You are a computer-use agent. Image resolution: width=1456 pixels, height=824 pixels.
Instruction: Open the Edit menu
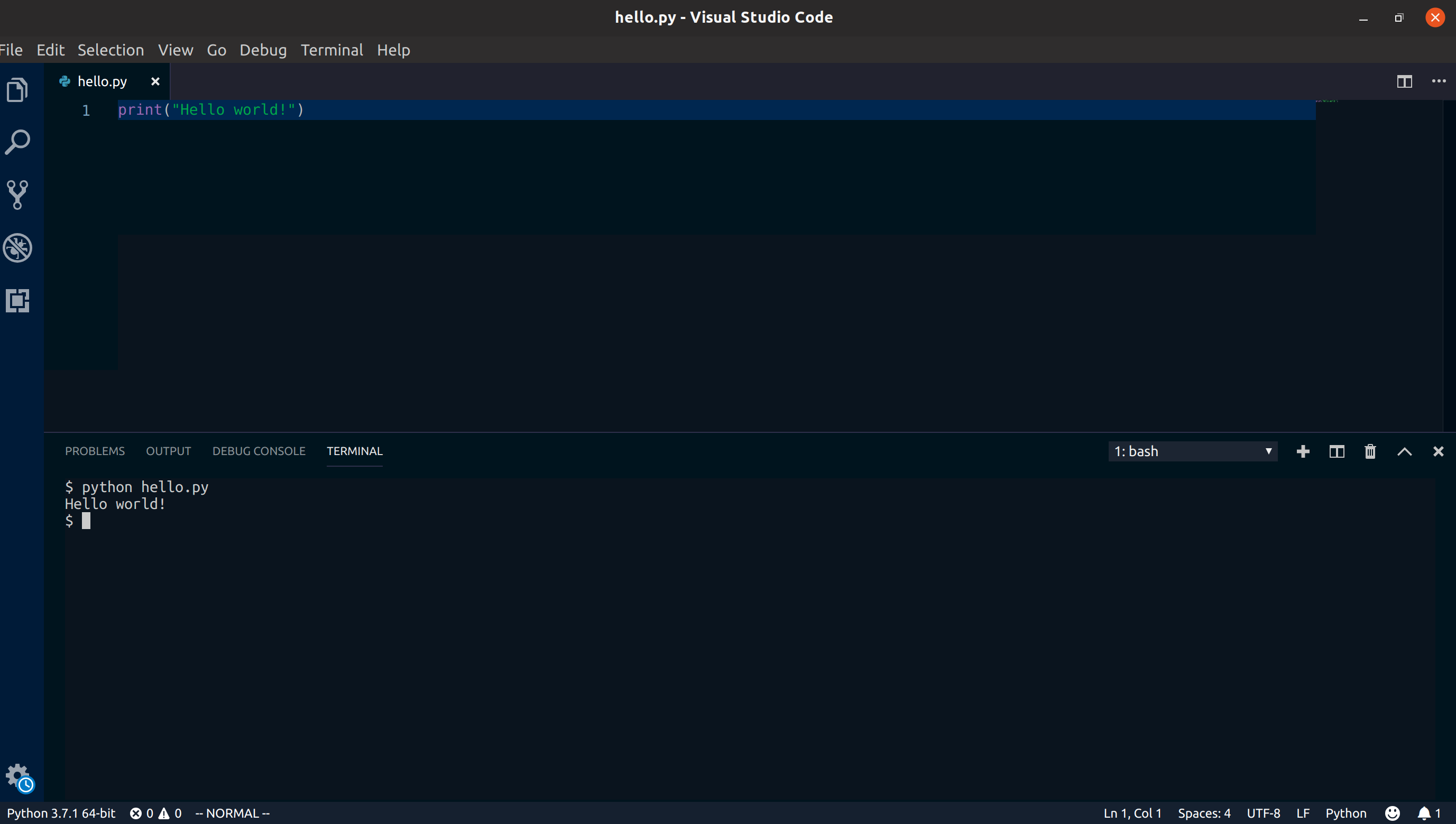[x=50, y=50]
